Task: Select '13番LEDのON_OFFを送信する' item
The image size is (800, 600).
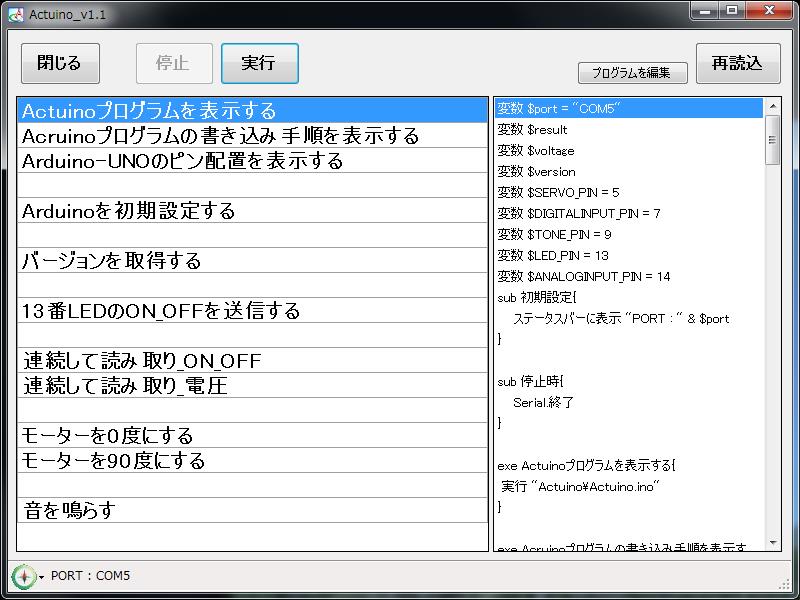Action: (252, 310)
